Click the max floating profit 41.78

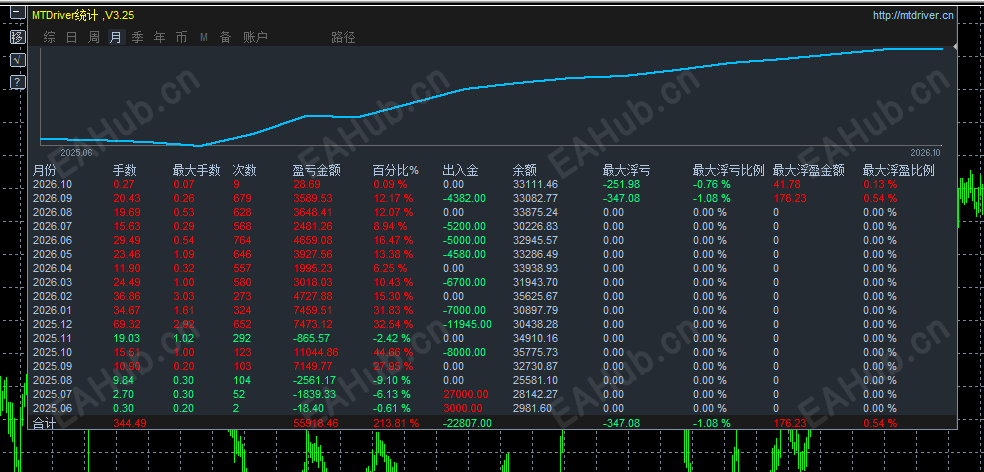pos(786,185)
